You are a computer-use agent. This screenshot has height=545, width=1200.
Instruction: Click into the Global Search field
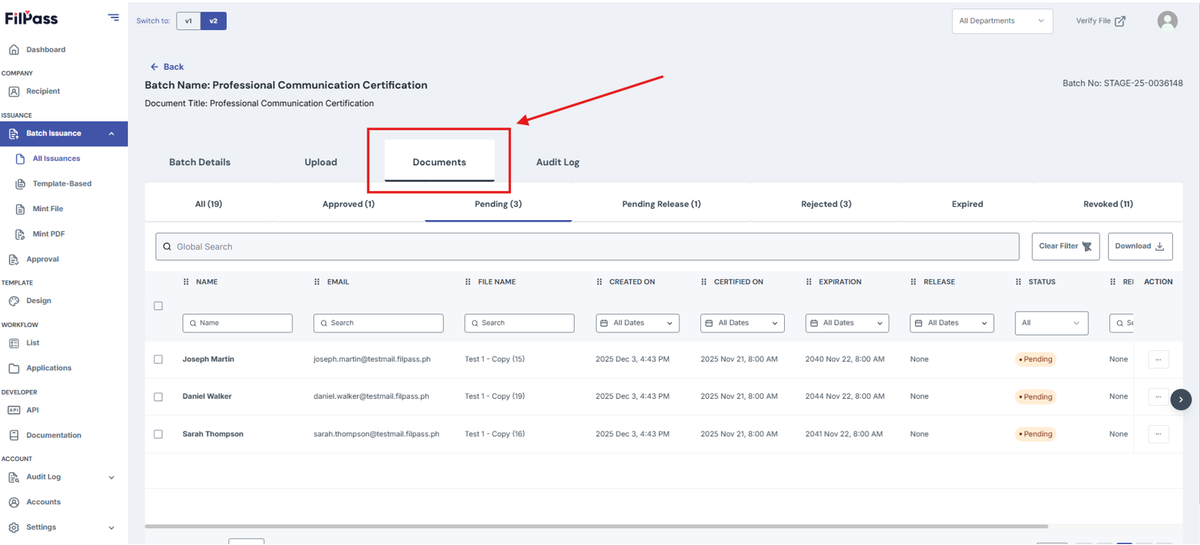(590, 246)
